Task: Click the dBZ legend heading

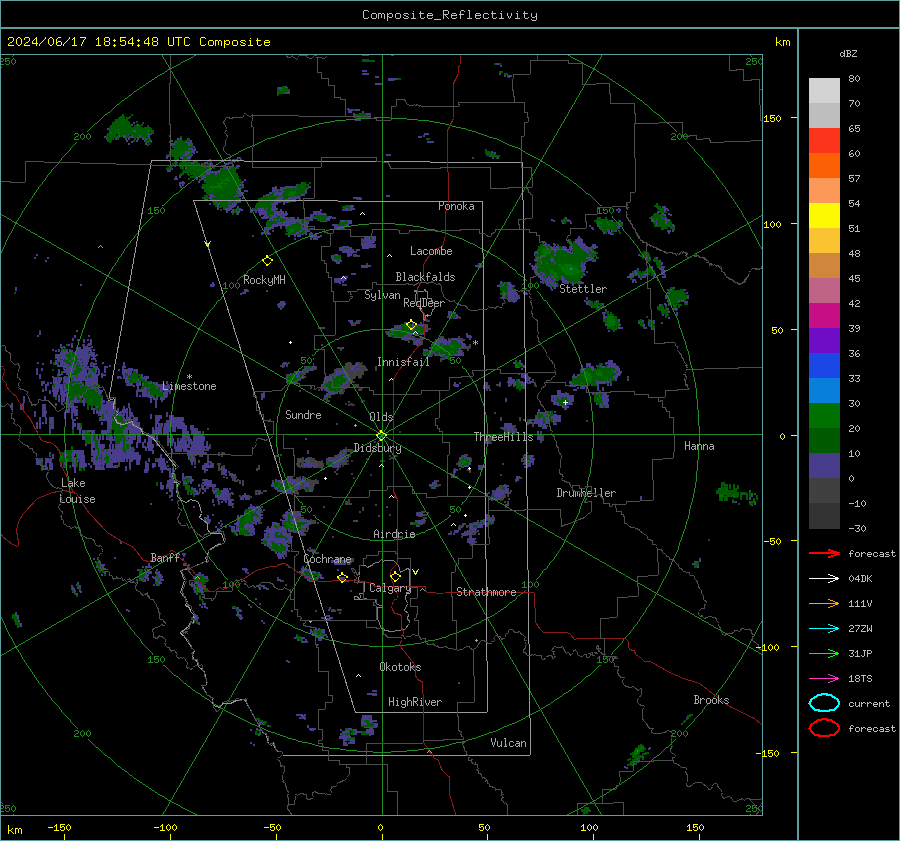Action: 848,53
